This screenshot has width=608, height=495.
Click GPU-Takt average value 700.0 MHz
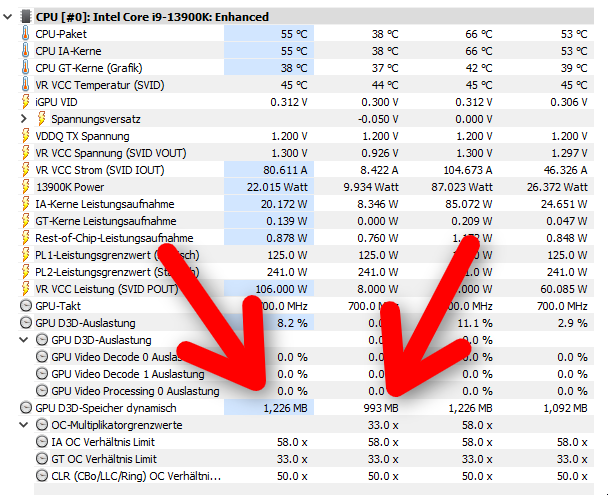[562, 306]
